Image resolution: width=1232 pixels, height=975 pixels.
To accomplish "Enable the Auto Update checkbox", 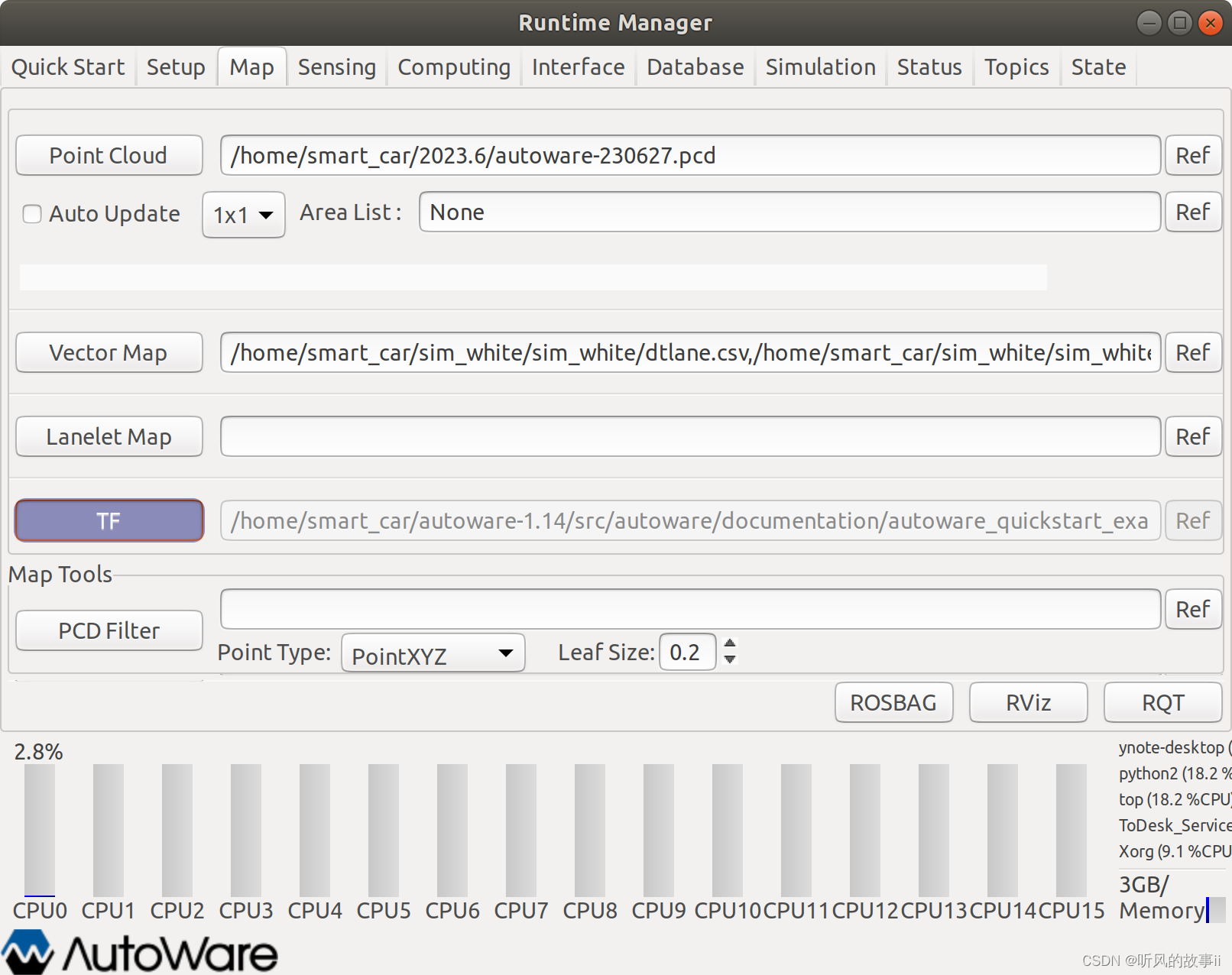I will pyautogui.click(x=31, y=214).
